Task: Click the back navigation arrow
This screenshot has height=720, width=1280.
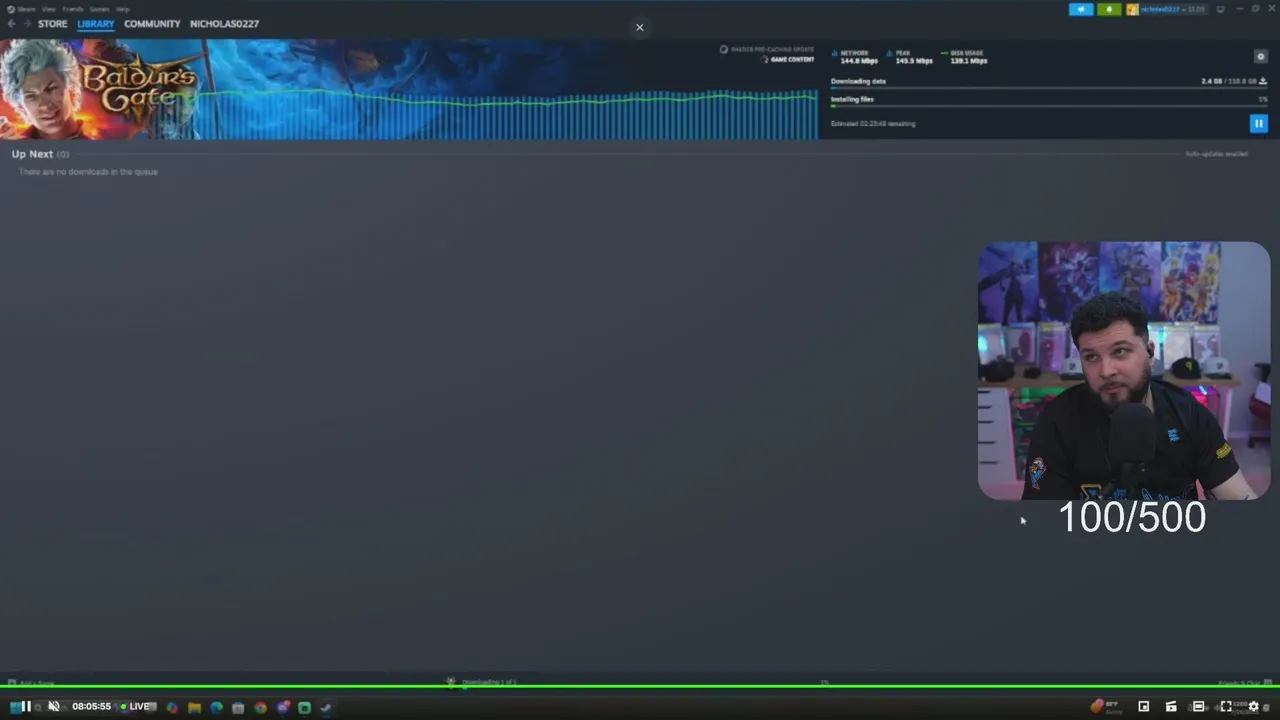Action: [12, 24]
